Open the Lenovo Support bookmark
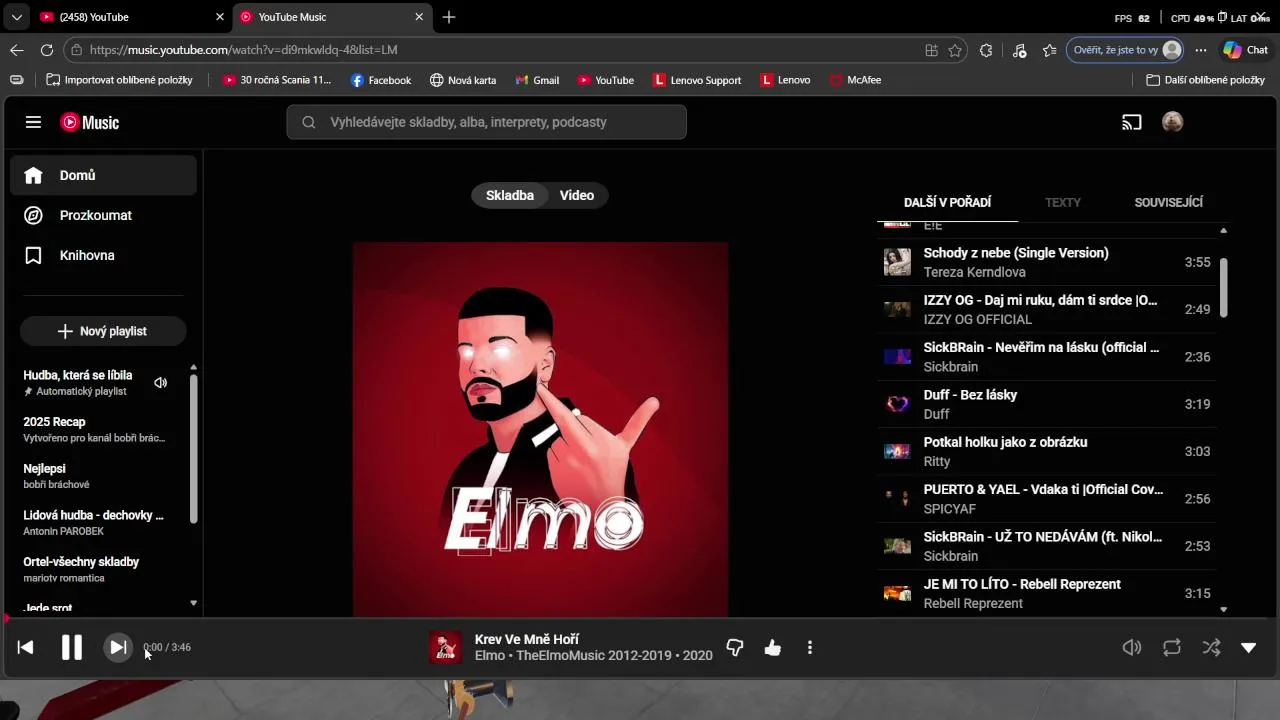Viewport: 1280px width, 720px height. coord(697,80)
